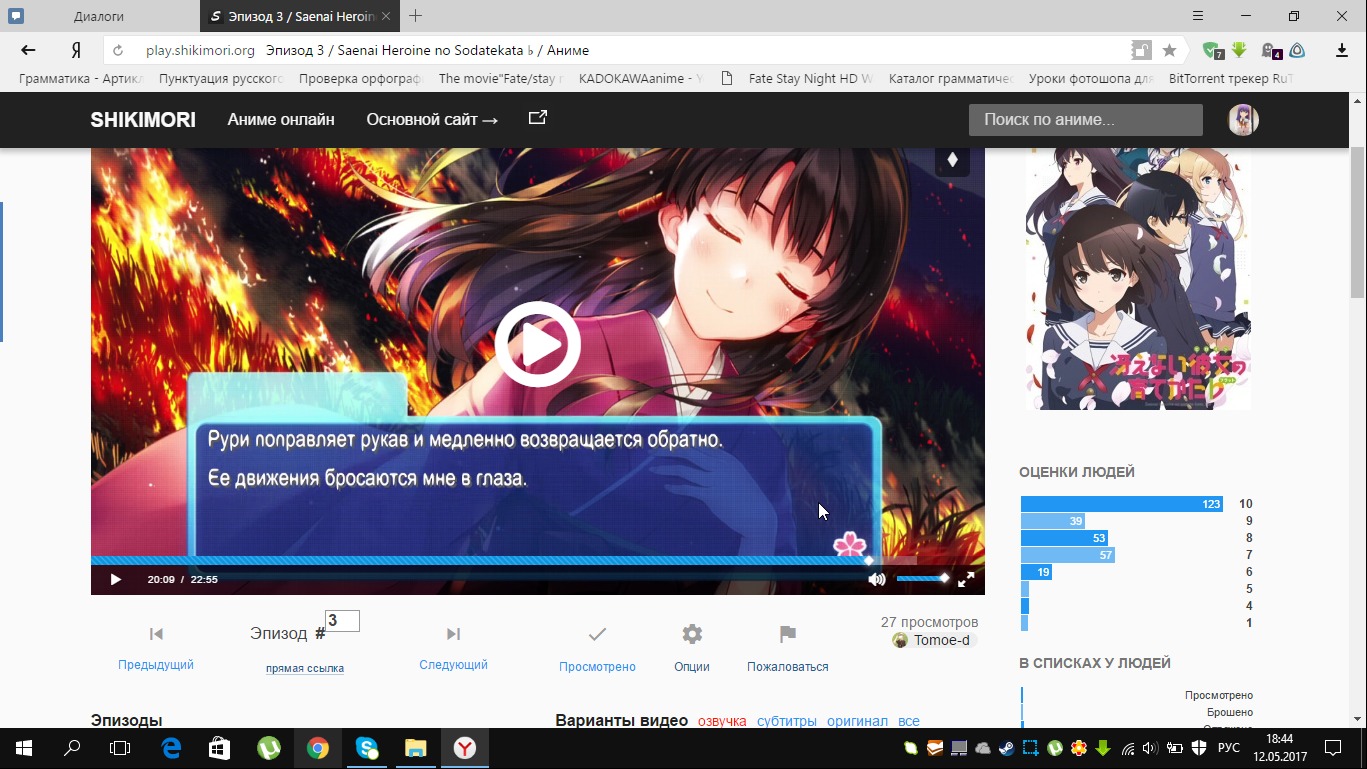Image resolution: width=1367 pixels, height=769 pixels.
Task: Open the прямая ссылка direct link
Action: [305, 668]
